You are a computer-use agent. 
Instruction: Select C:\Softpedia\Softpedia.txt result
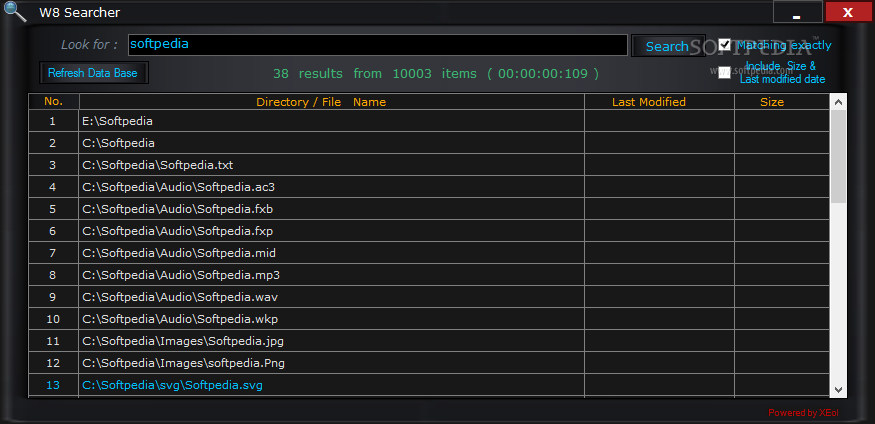click(331, 165)
